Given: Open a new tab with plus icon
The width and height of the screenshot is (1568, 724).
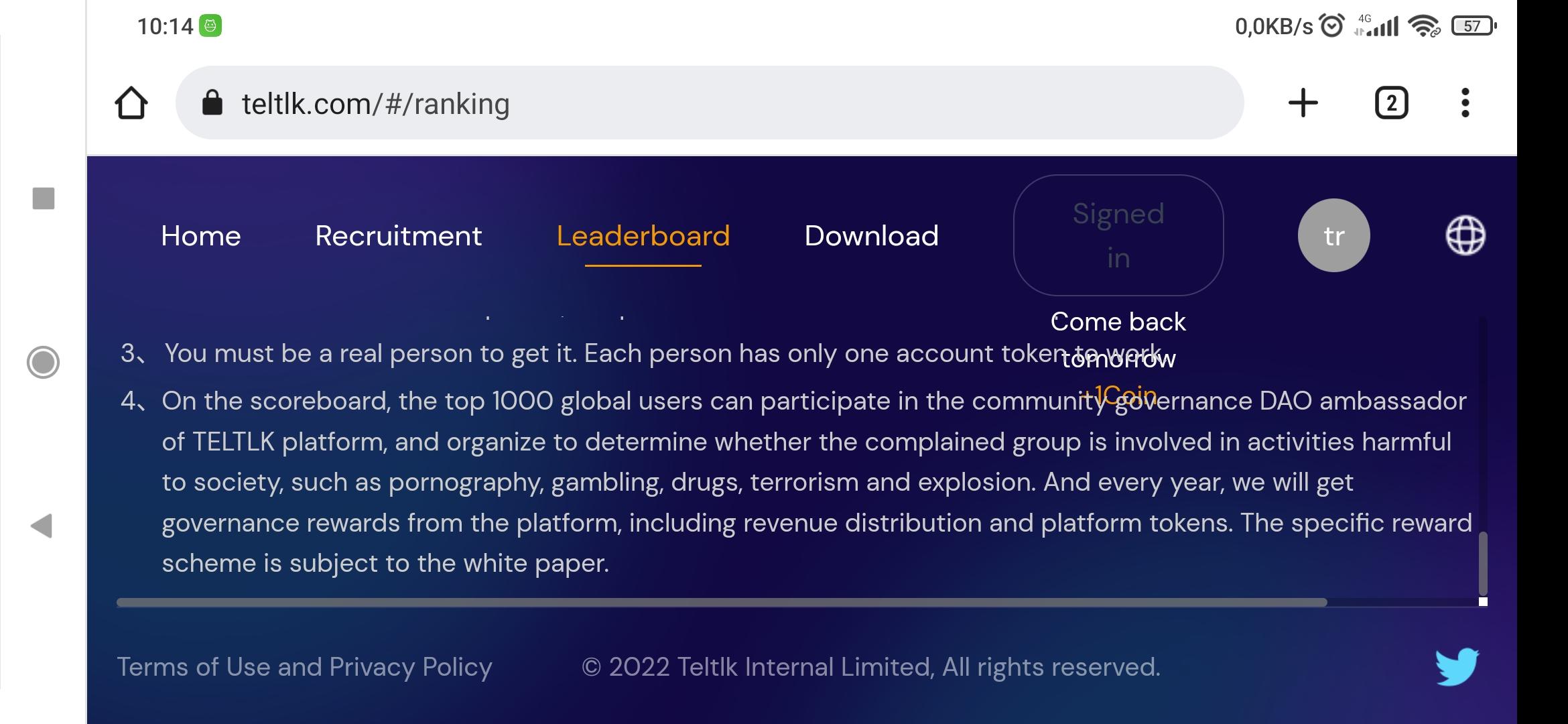Looking at the screenshot, I should [x=1303, y=103].
